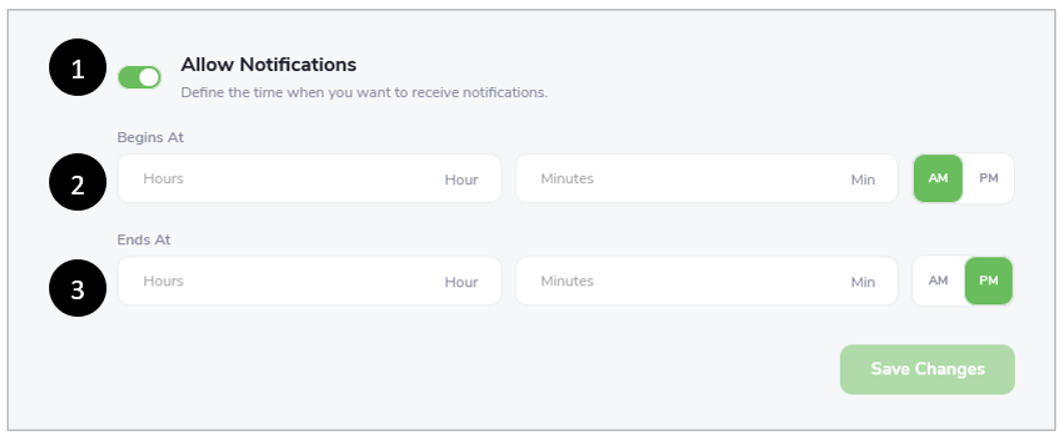The height and width of the screenshot is (436, 1064).
Task: Click the Begins At label
Action: pos(150,138)
